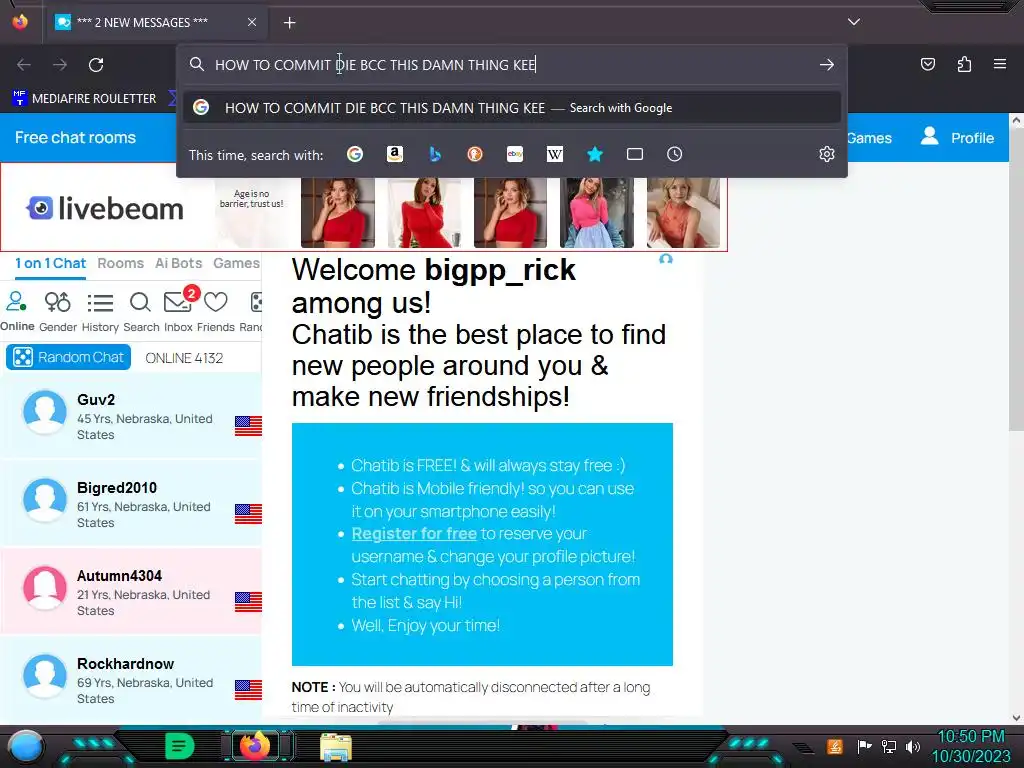Image resolution: width=1024 pixels, height=768 pixels.
Task: Click the page vertical scrollbar thumb
Action: point(1016,279)
